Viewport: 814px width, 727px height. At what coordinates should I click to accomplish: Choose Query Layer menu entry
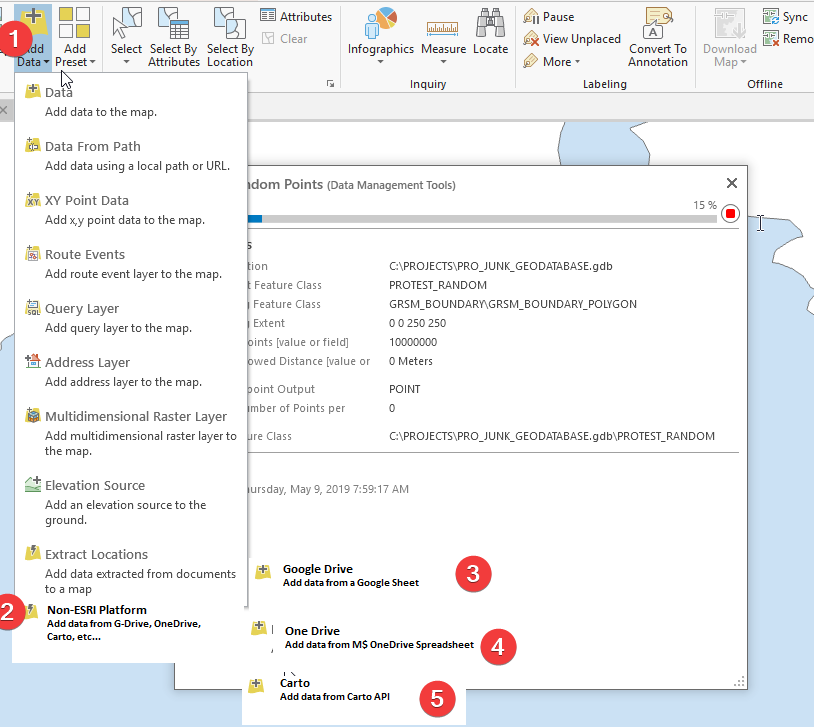(131, 317)
